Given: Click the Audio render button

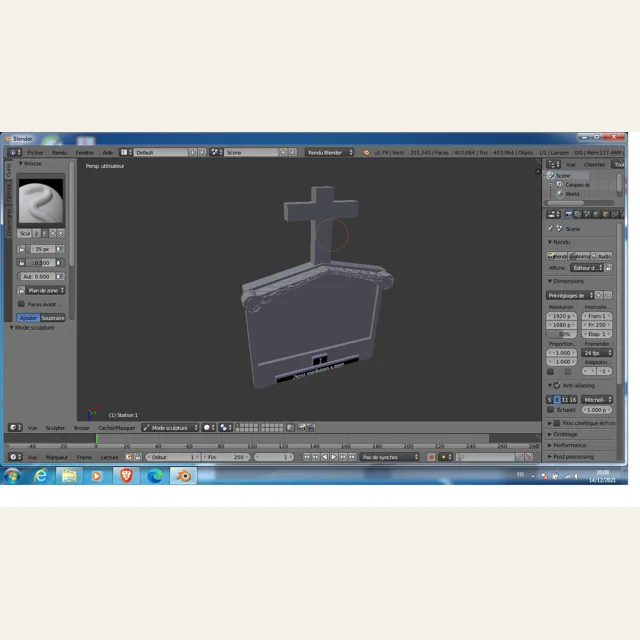Looking at the screenshot, I should 602,256.
